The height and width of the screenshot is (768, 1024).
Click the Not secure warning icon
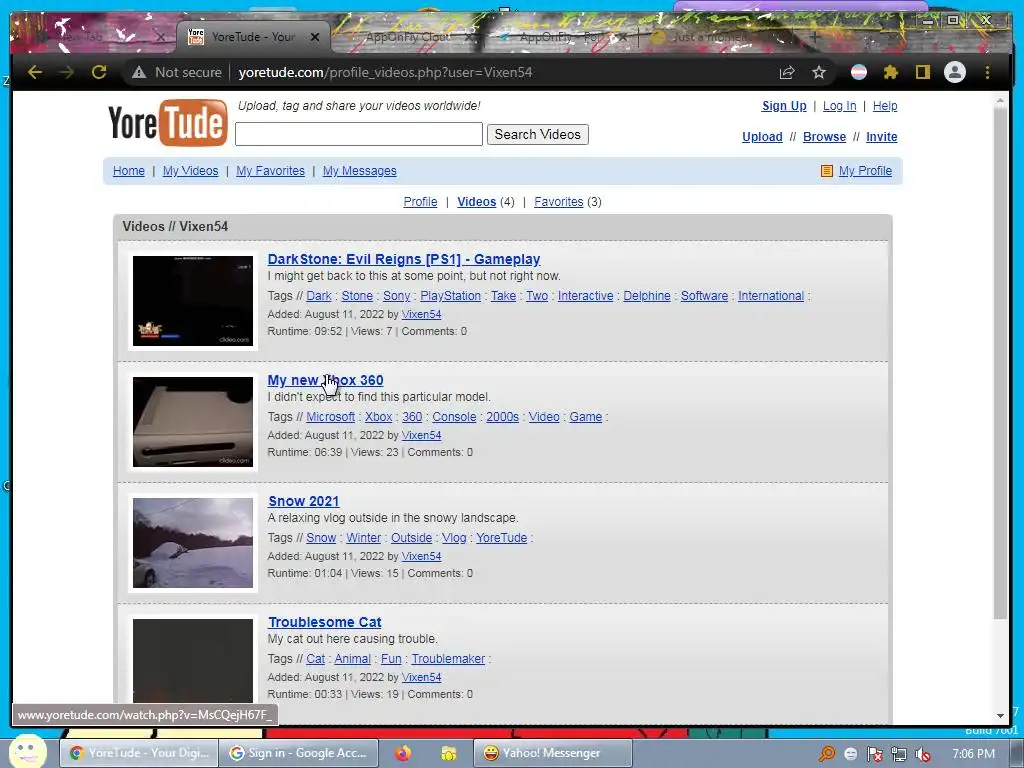pos(138,72)
